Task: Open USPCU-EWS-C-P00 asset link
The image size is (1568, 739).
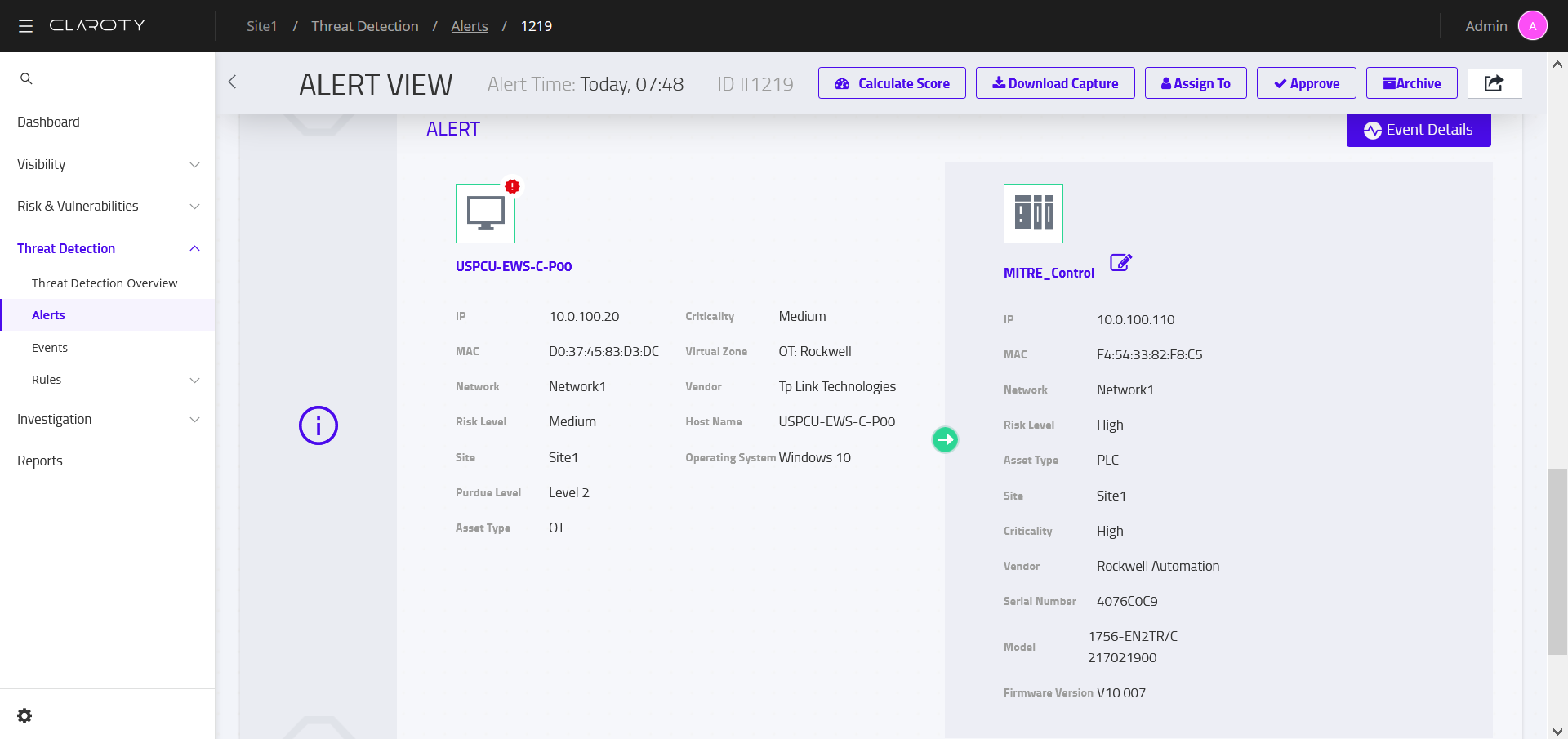Action: pos(514,266)
